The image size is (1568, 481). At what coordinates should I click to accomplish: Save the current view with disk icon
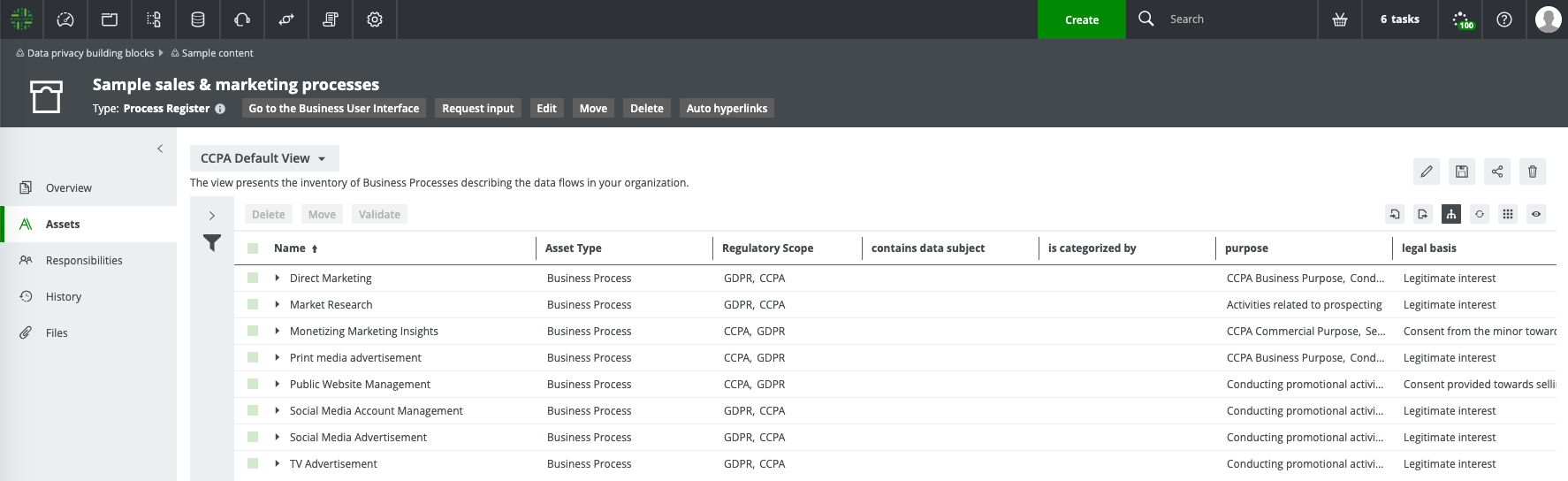click(x=1461, y=172)
